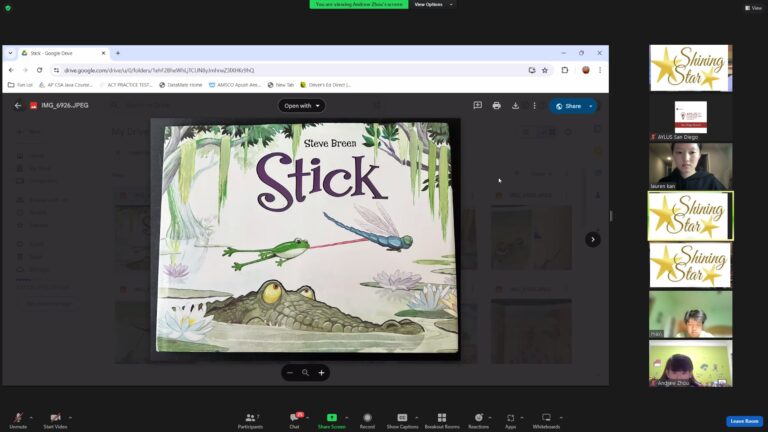This screenshot has width=768, height=432.
Task: Click the IMG_6926.JPEG file name
Action: (x=65, y=105)
